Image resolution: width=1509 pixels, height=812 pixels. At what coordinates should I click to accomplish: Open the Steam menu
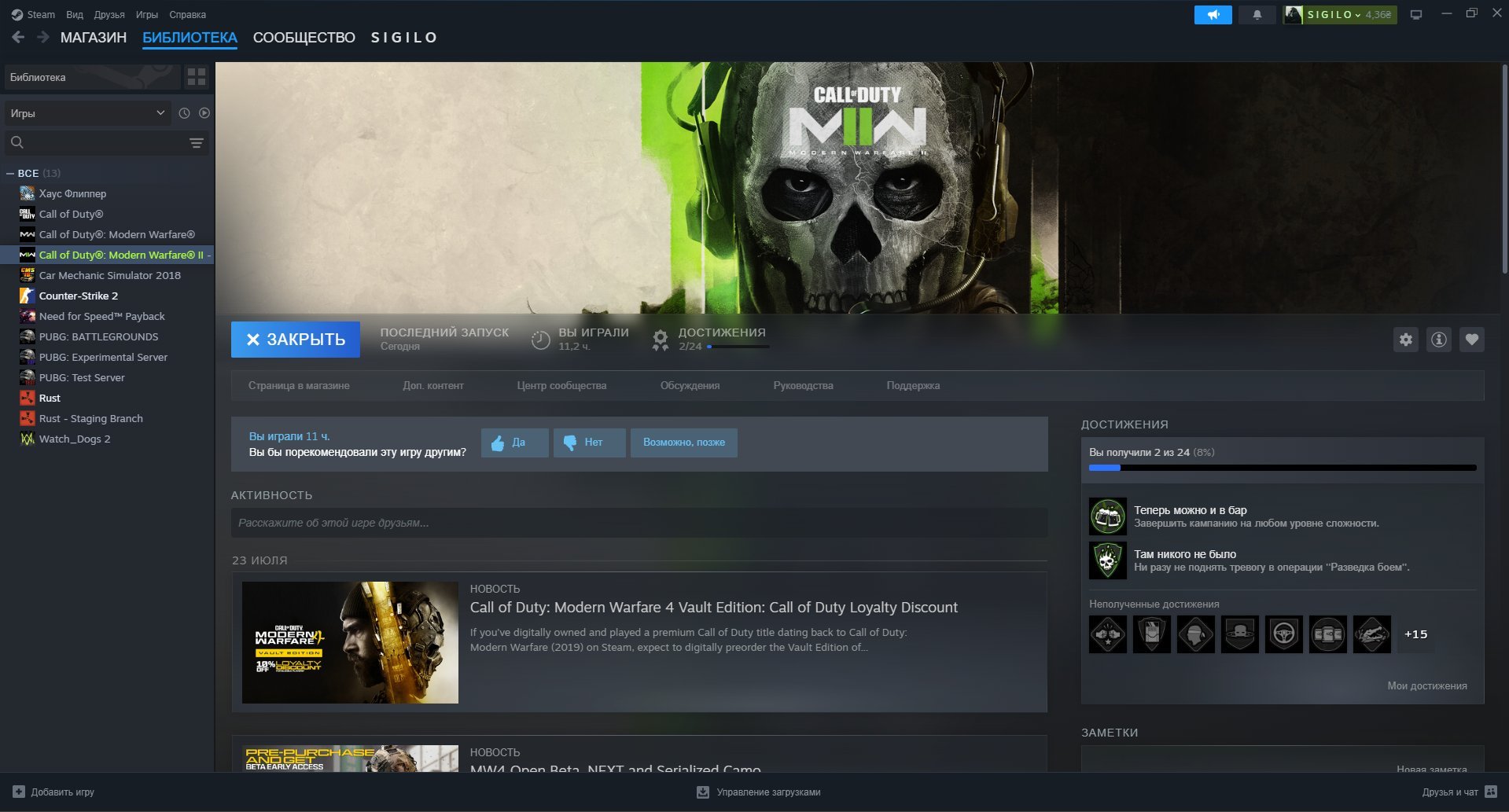(33, 14)
